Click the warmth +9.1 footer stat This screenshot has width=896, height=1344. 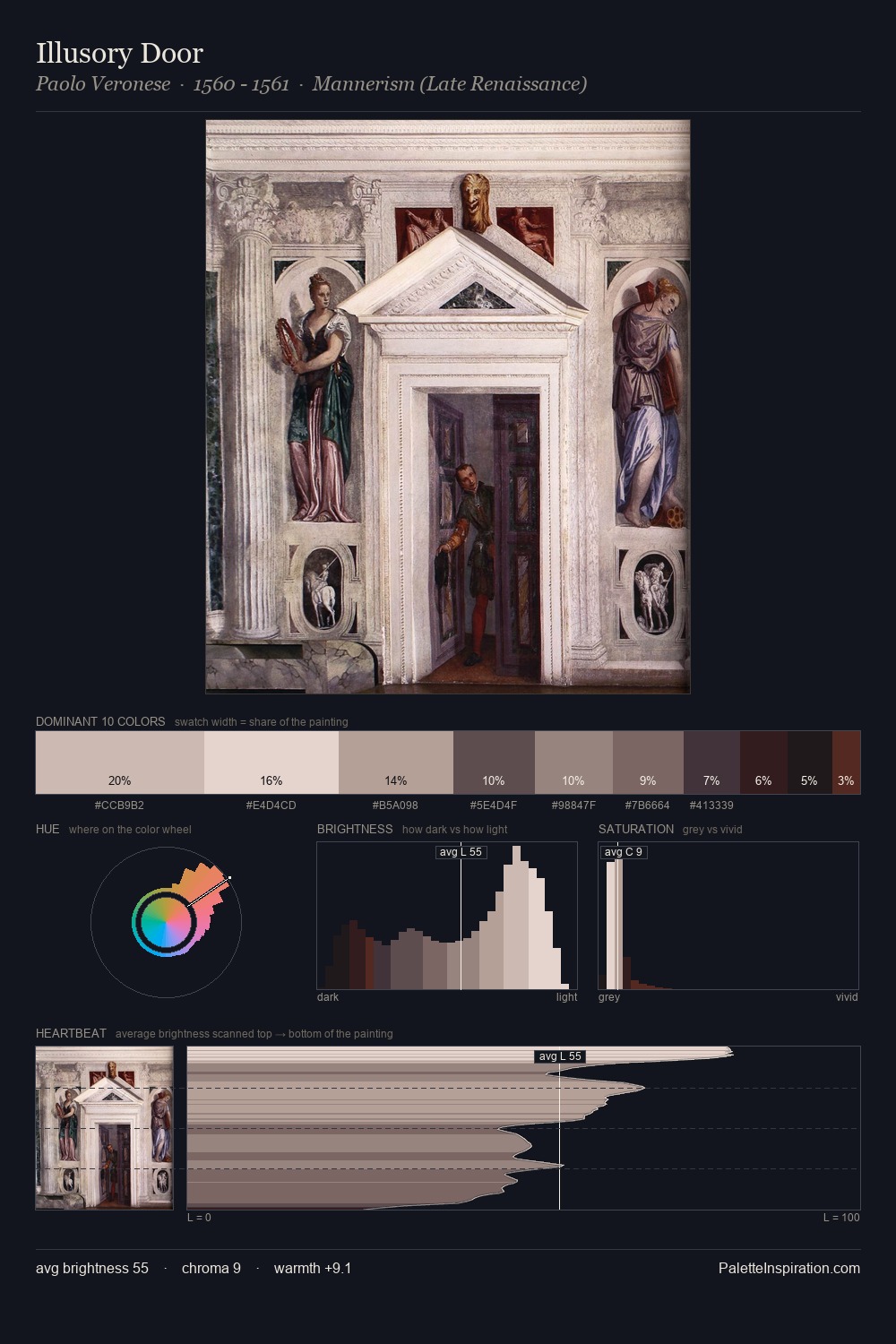[x=313, y=1268]
